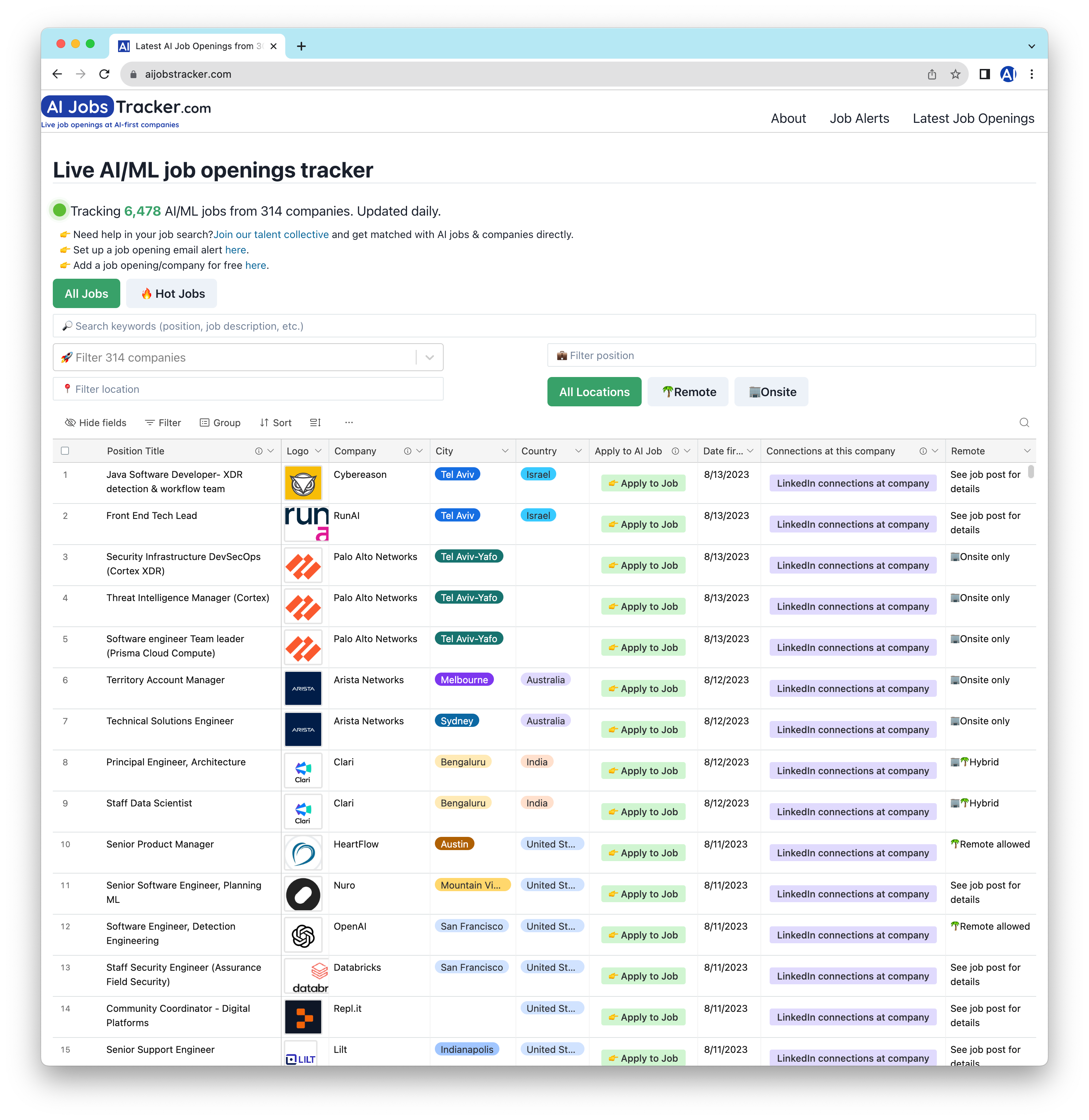Follow Join our talent collective link
Screen dimensions: 1089x1120
coord(271,234)
